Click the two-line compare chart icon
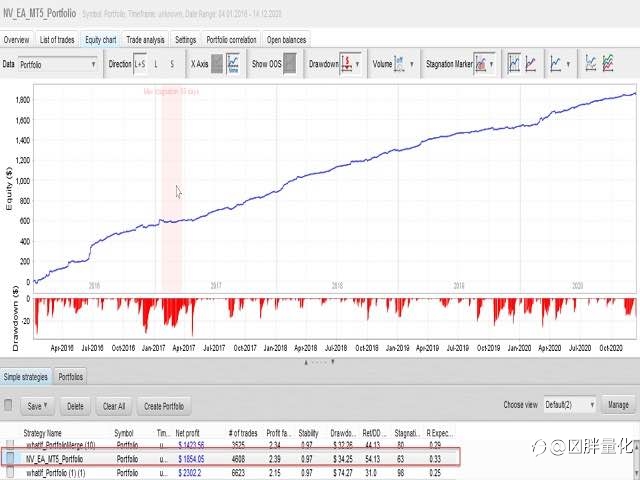The image size is (640, 480). (x=590, y=64)
